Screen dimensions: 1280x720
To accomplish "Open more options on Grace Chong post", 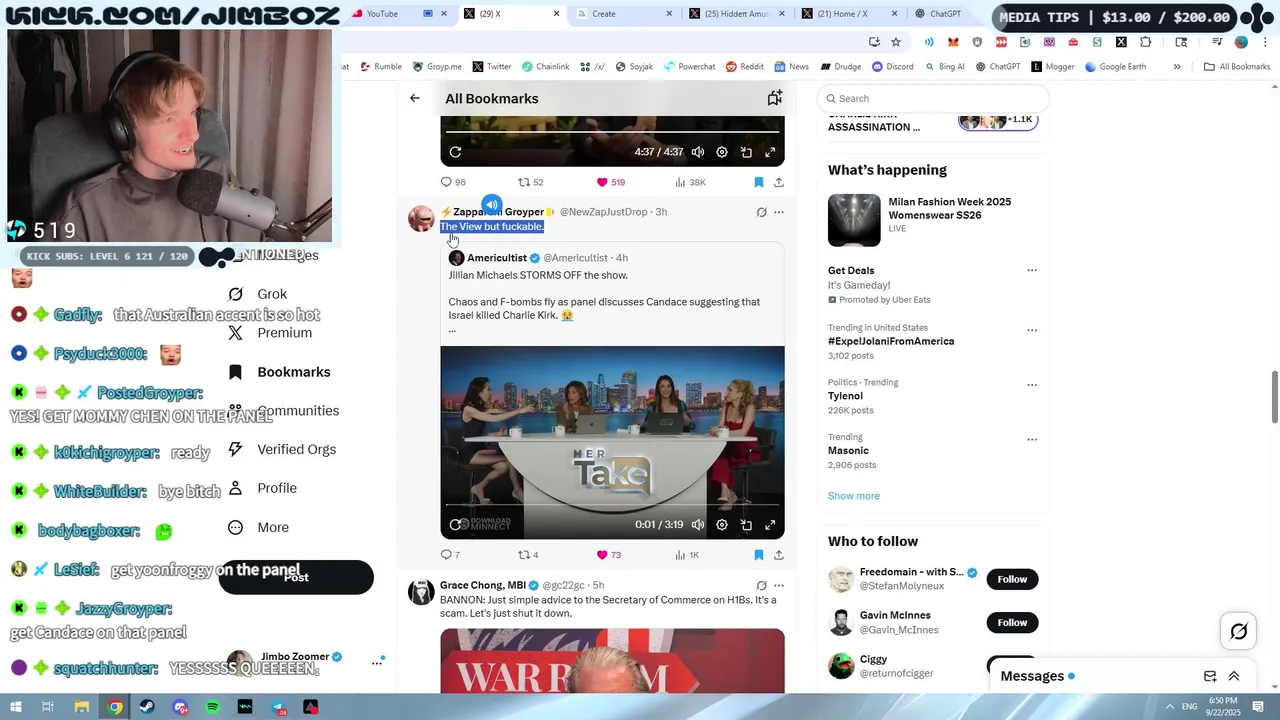I will (x=779, y=586).
